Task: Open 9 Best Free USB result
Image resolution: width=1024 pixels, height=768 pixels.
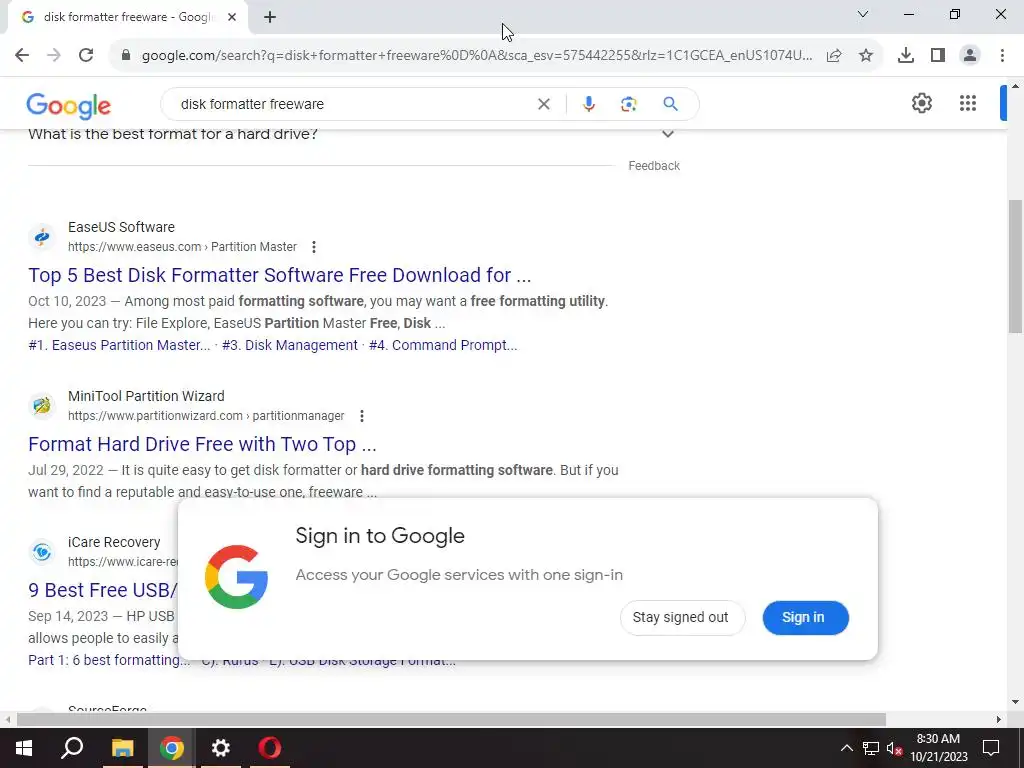Action: point(103,590)
